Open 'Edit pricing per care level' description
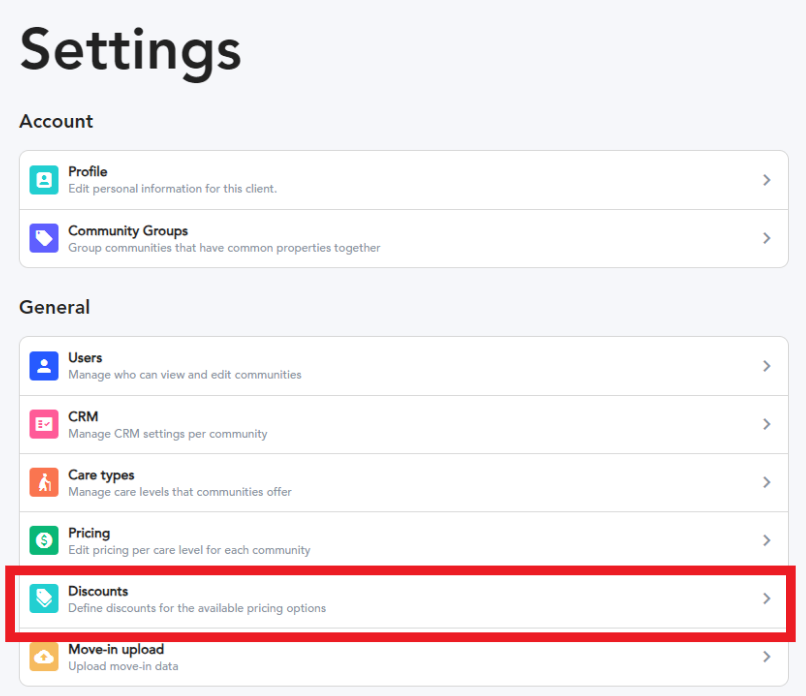This screenshot has width=806, height=696. point(189,550)
